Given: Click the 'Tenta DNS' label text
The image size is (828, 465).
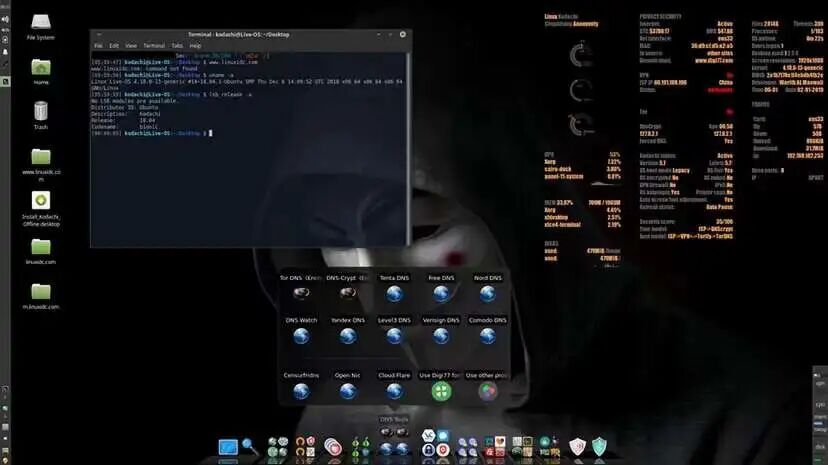Looking at the screenshot, I should click(394, 278).
